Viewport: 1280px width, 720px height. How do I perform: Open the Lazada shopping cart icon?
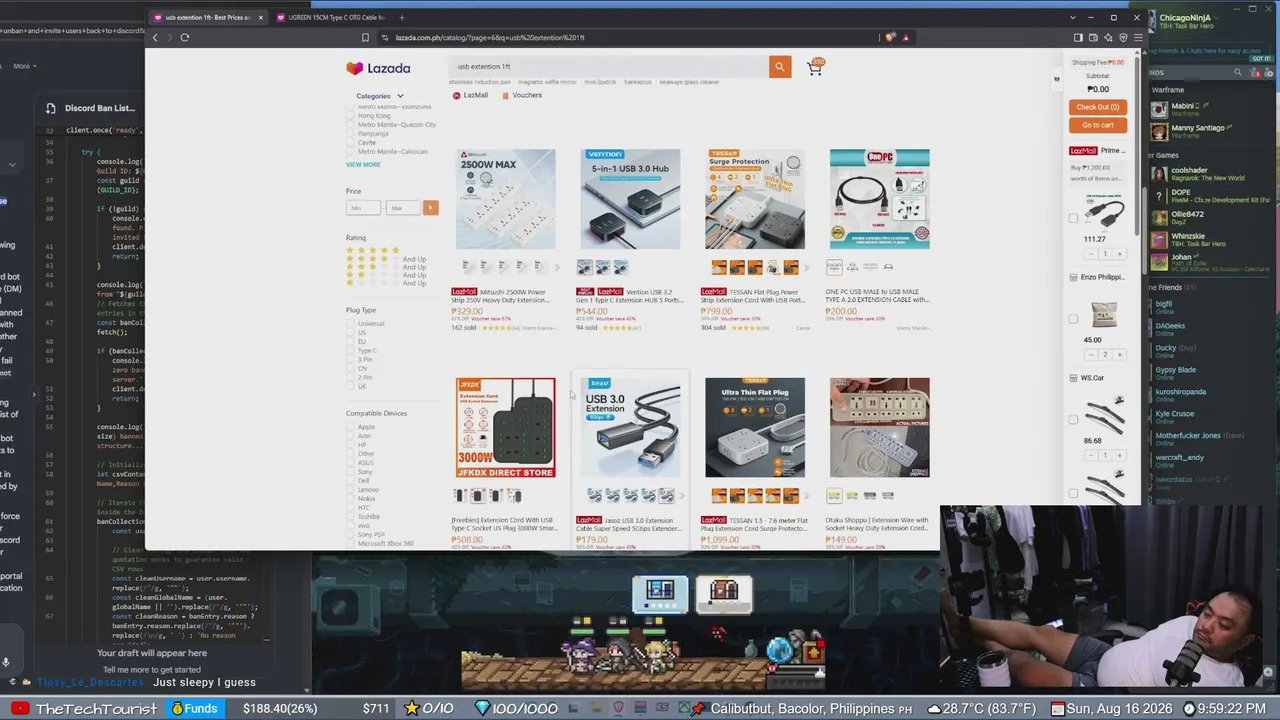[x=815, y=67]
